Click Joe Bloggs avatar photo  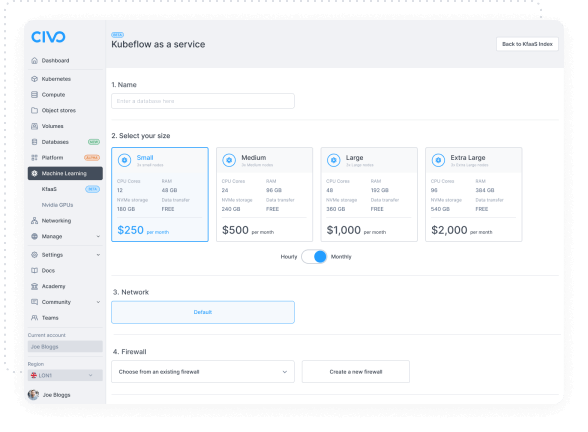33,394
